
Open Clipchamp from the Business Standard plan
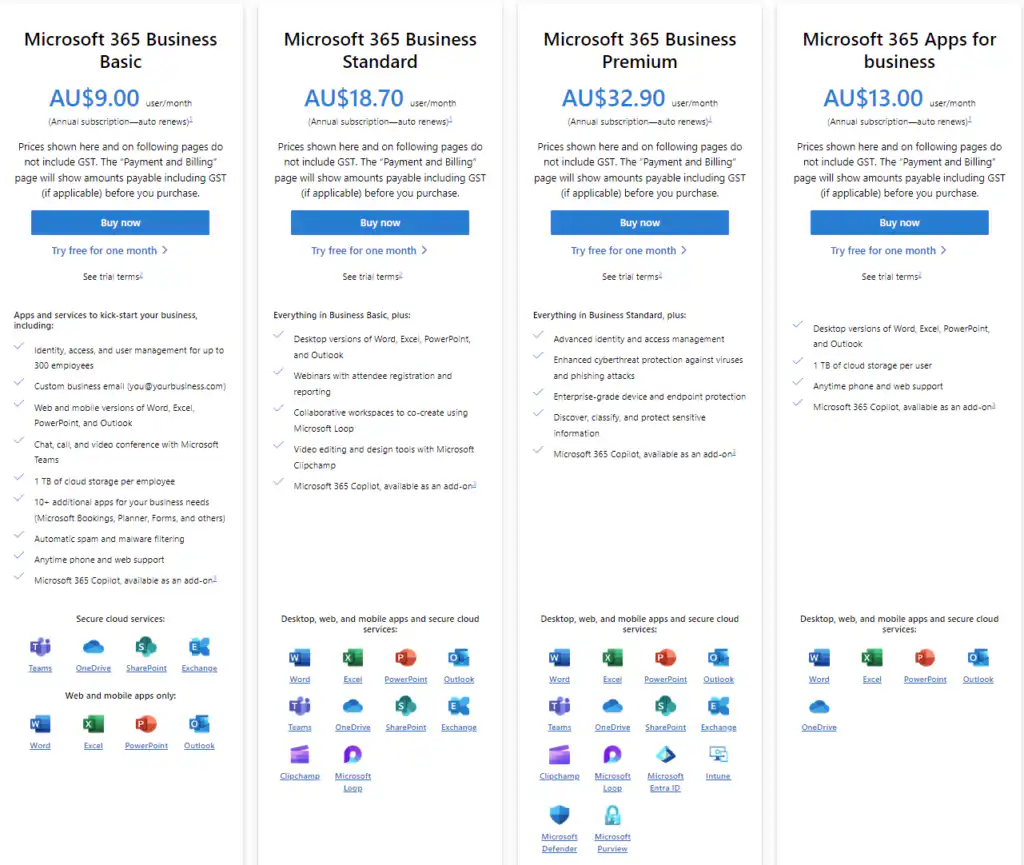click(299, 763)
